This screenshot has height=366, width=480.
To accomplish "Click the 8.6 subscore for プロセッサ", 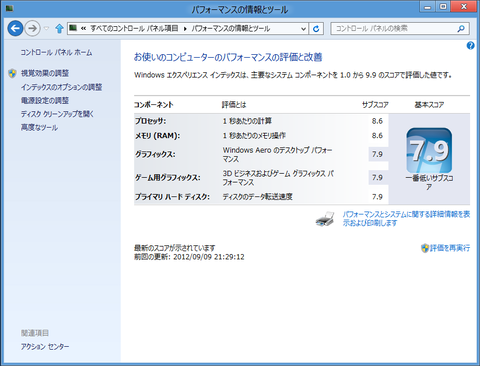I will point(377,121).
